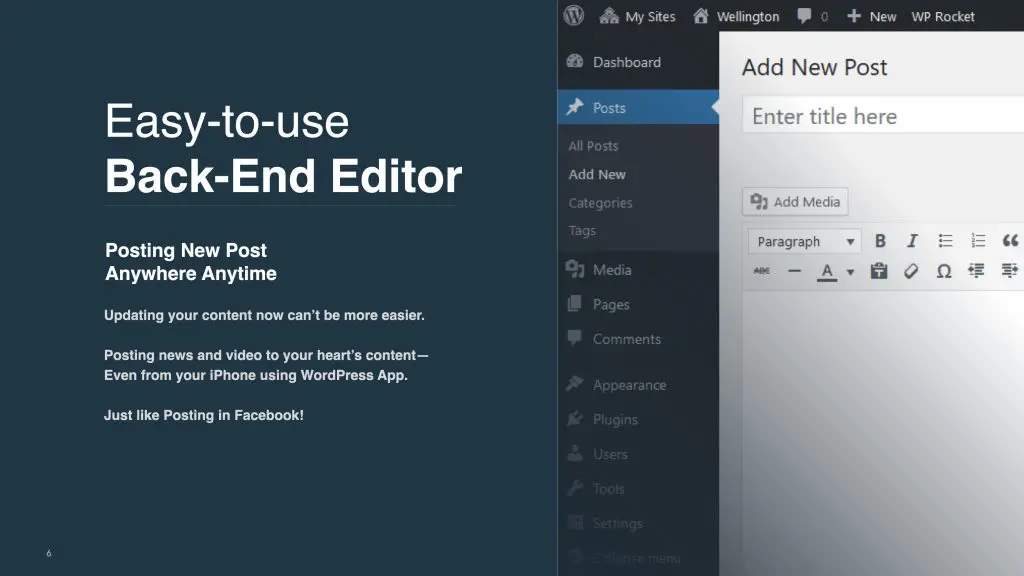Click the Add Media button
1024x576 pixels.
pos(795,202)
